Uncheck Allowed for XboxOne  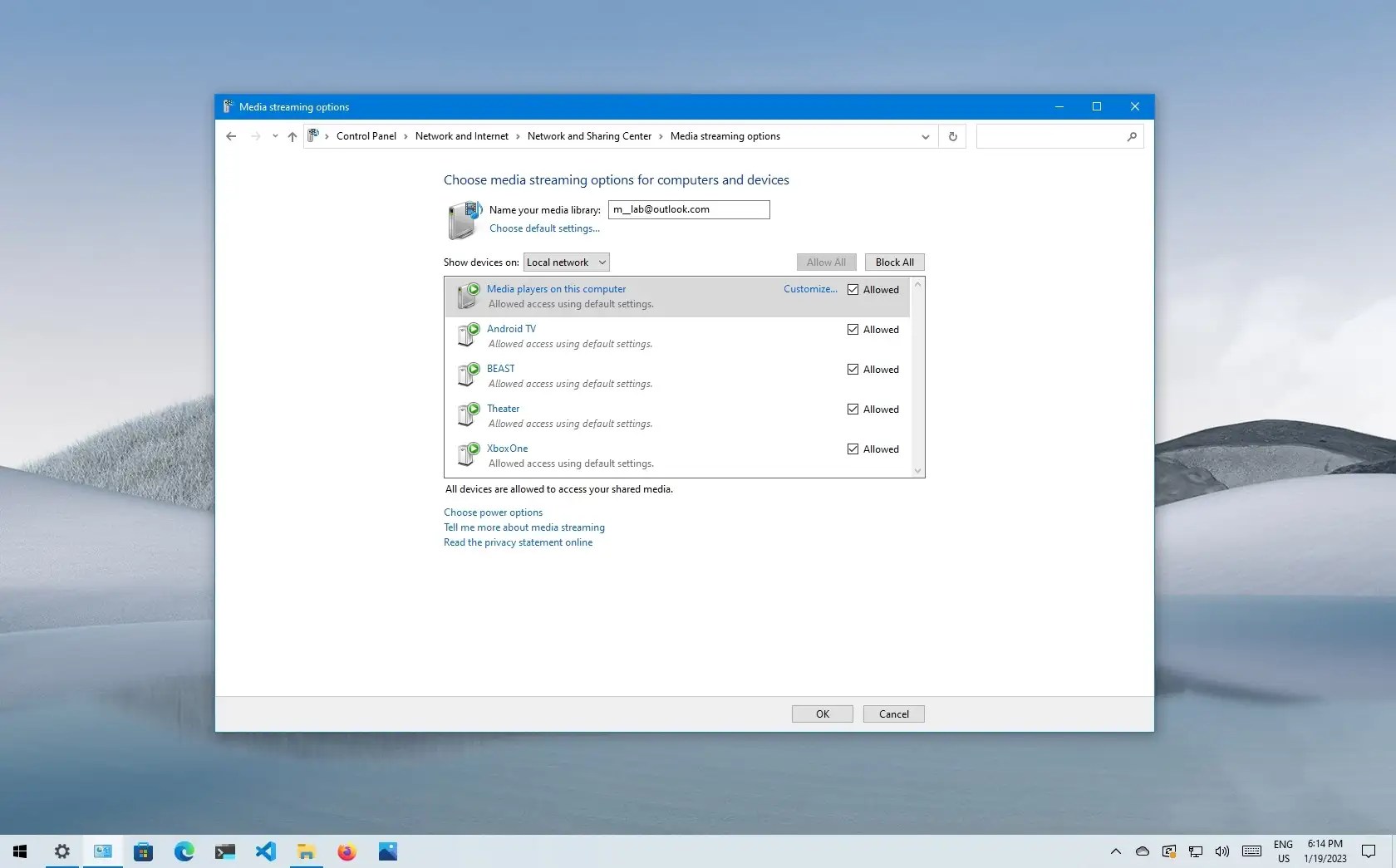pos(853,449)
